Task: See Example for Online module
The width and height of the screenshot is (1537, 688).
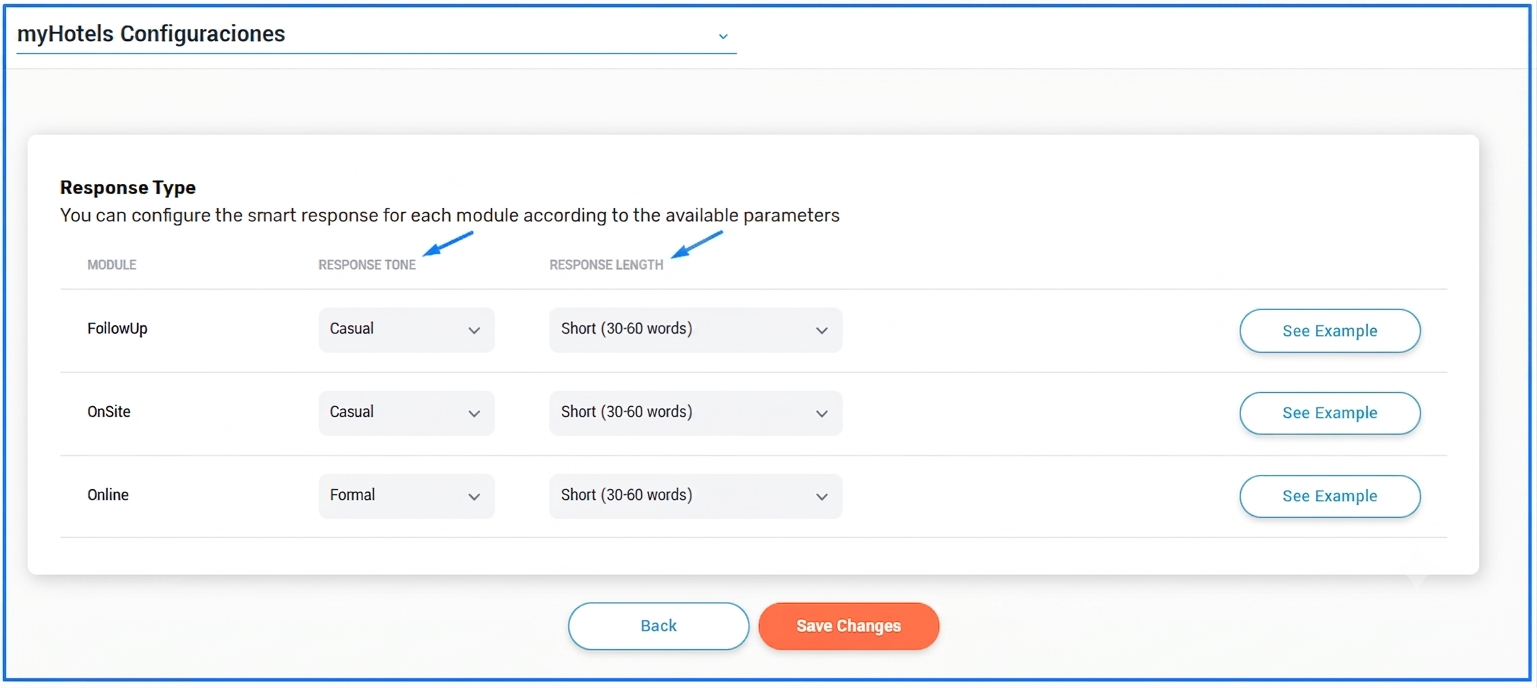Action: pos(1330,496)
